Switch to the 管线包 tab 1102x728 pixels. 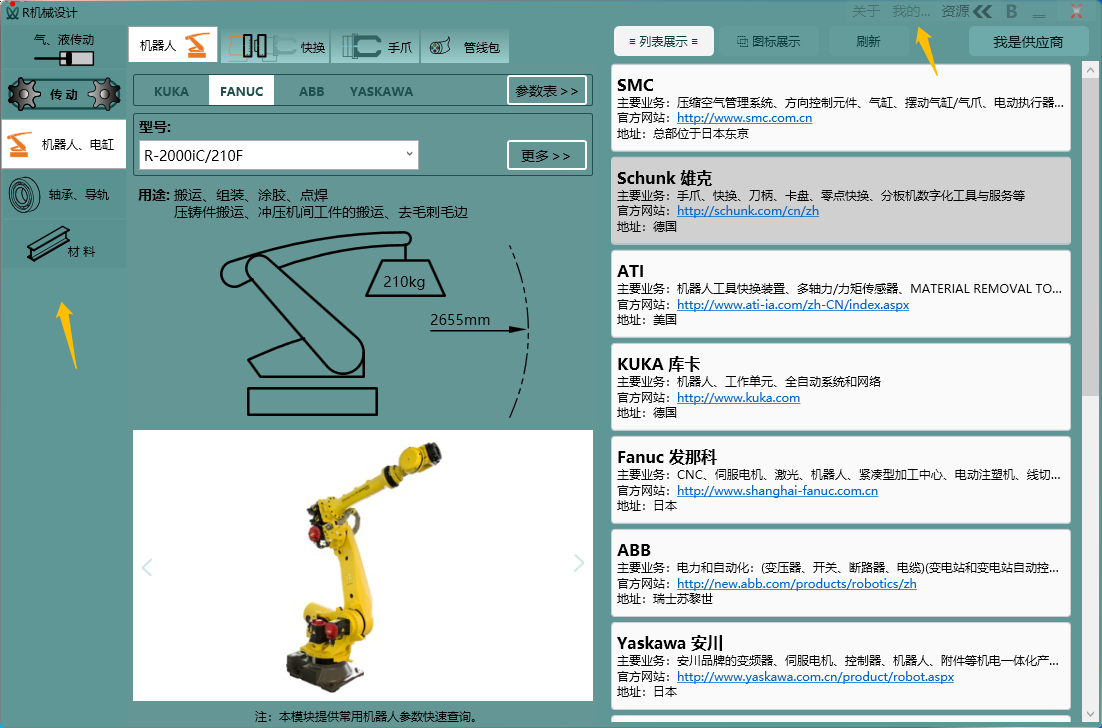[465, 47]
